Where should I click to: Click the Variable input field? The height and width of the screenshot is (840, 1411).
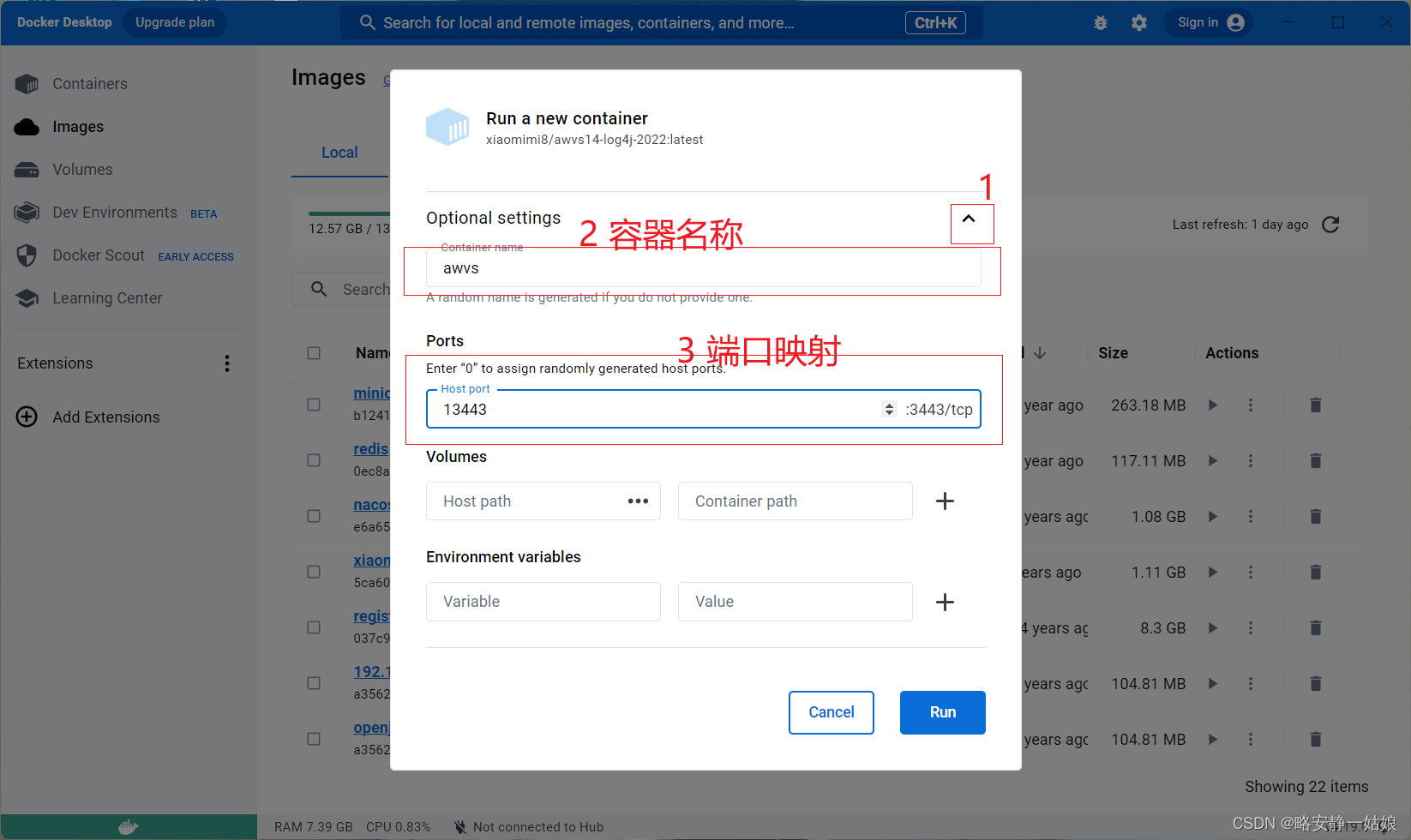click(x=543, y=602)
